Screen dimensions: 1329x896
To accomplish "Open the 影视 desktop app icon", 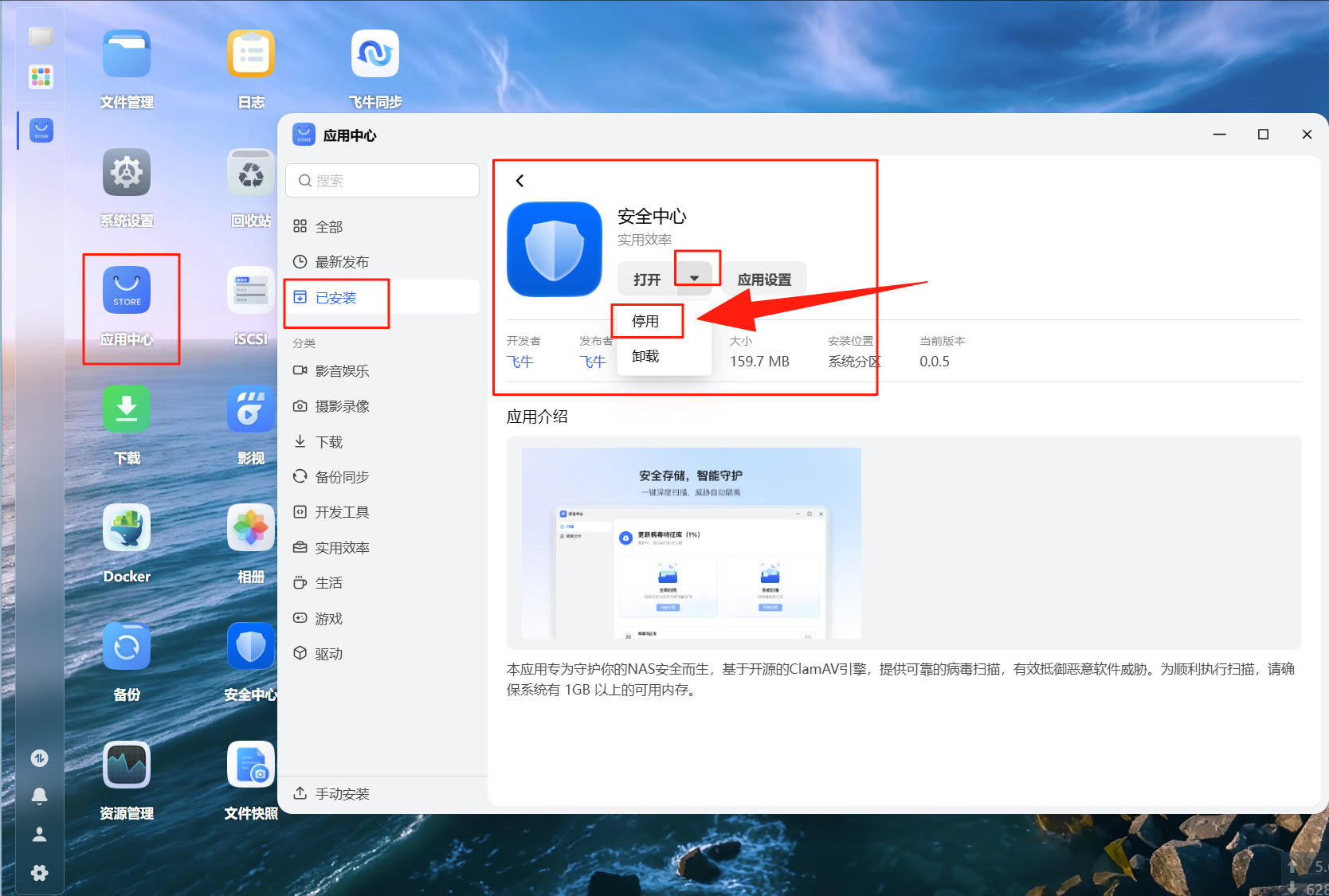I will 251,409.
